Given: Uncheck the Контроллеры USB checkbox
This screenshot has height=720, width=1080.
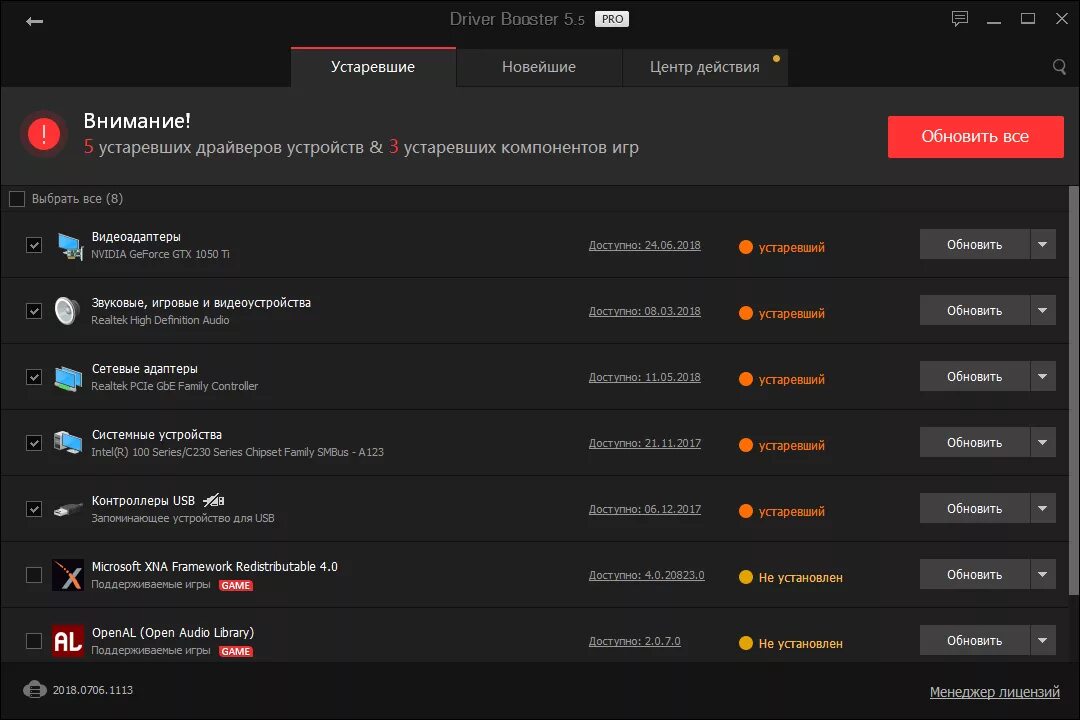Looking at the screenshot, I should point(34,509).
